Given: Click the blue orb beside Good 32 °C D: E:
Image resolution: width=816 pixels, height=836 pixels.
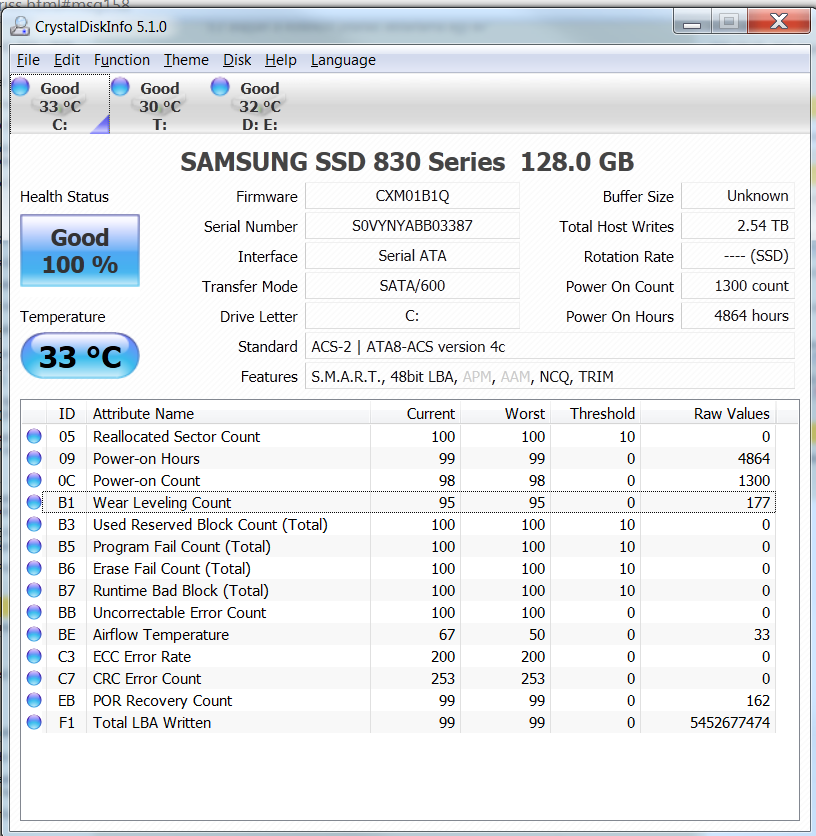Looking at the screenshot, I should pos(220,86).
